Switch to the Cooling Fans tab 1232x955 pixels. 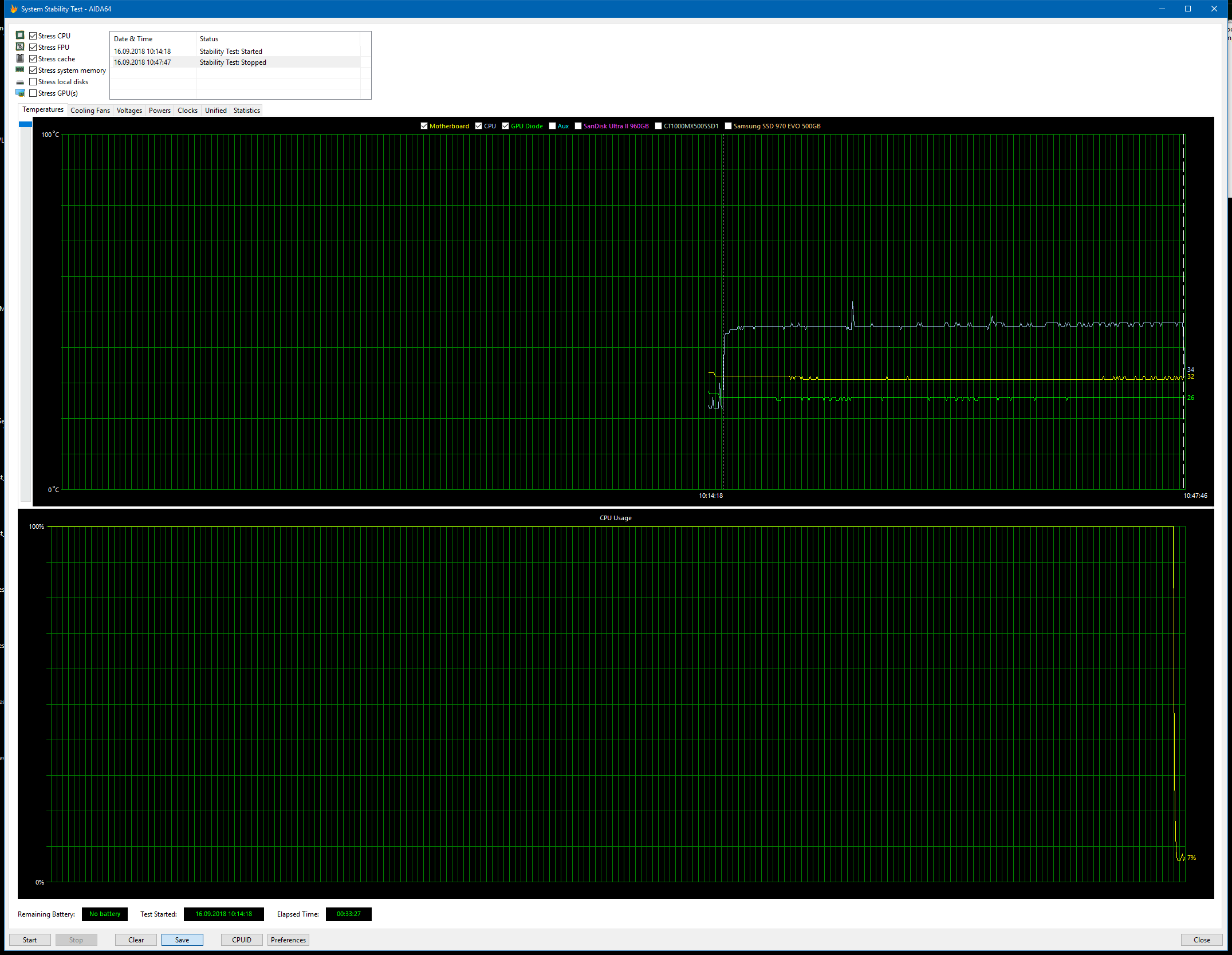pyautogui.click(x=90, y=111)
